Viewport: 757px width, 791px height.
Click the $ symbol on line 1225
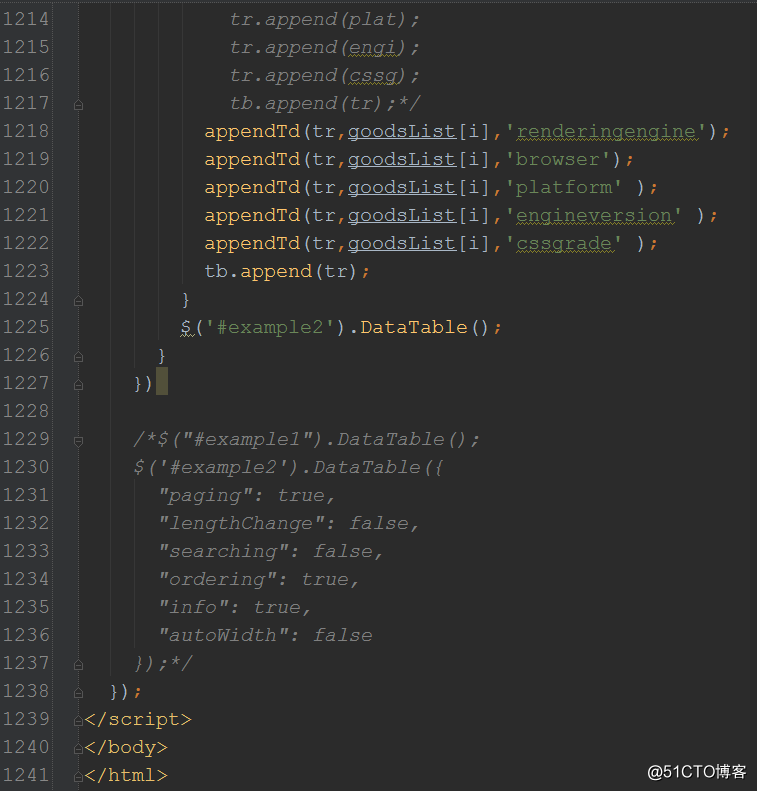[x=186, y=327]
